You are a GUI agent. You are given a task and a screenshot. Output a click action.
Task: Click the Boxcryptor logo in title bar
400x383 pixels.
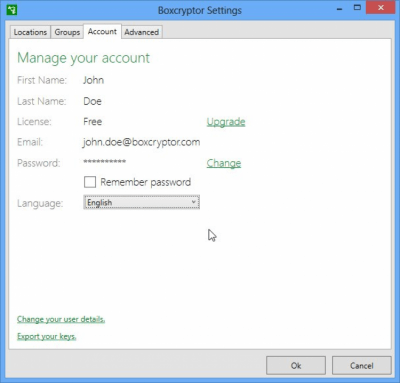(12, 10)
